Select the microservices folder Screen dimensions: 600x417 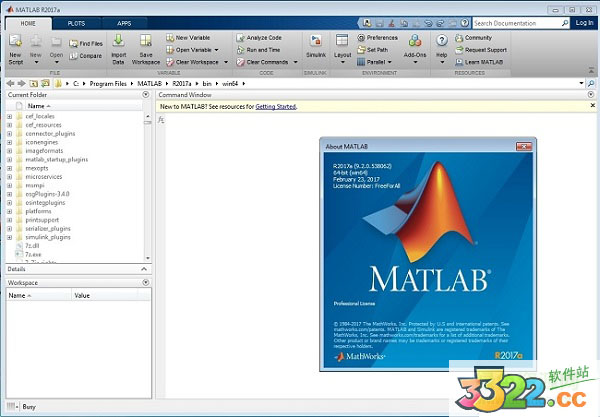tap(44, 177)
